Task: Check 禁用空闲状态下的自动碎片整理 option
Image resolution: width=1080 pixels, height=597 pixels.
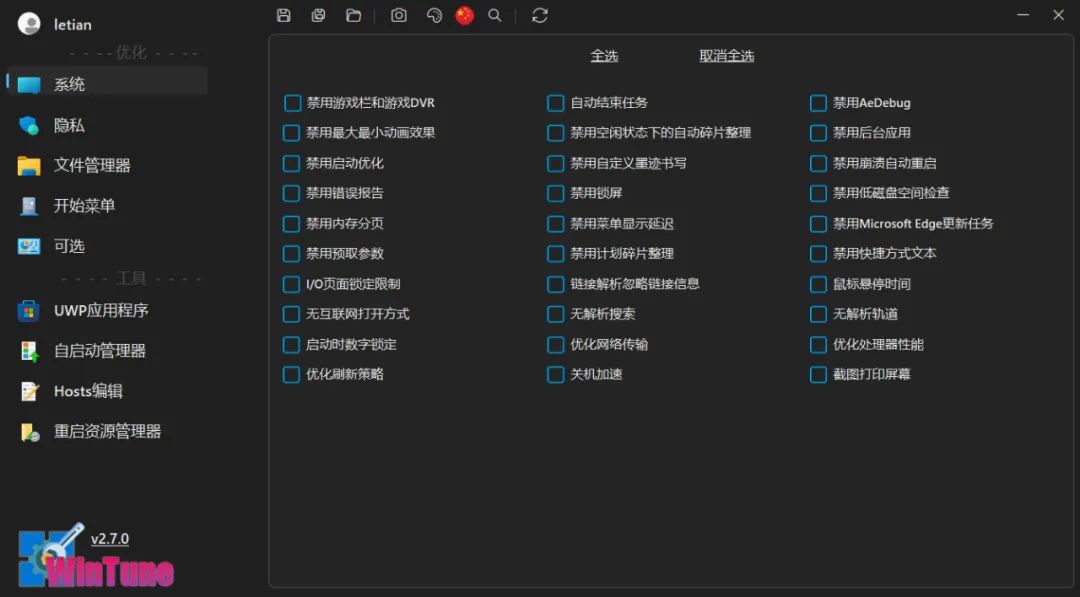Action: point(555,133)
